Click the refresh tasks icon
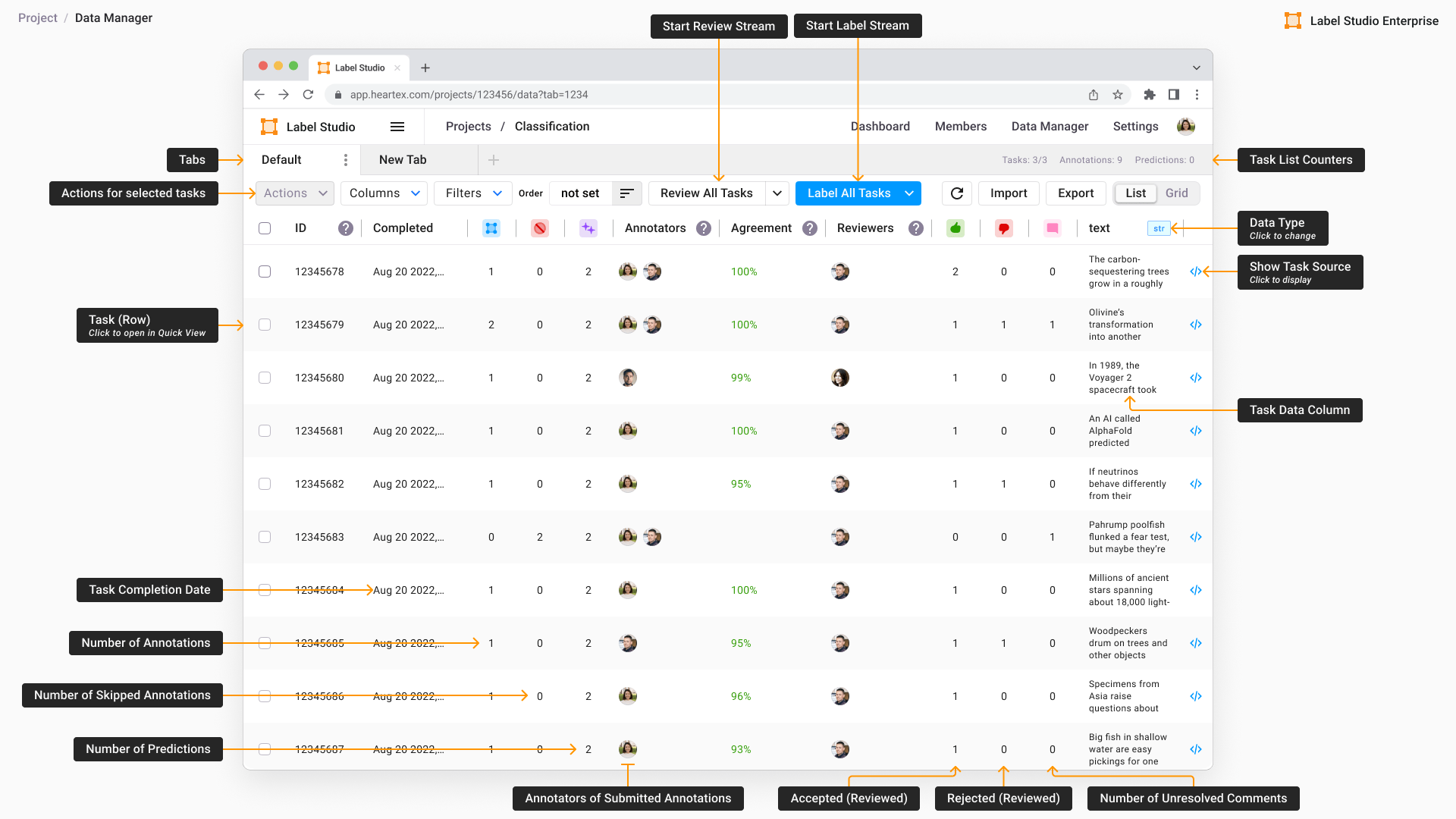 956,193
